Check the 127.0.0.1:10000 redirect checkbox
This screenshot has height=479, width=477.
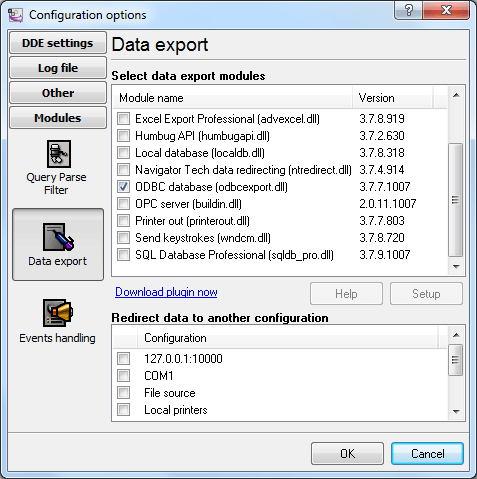pyautogui.click(x=123, y=359)
